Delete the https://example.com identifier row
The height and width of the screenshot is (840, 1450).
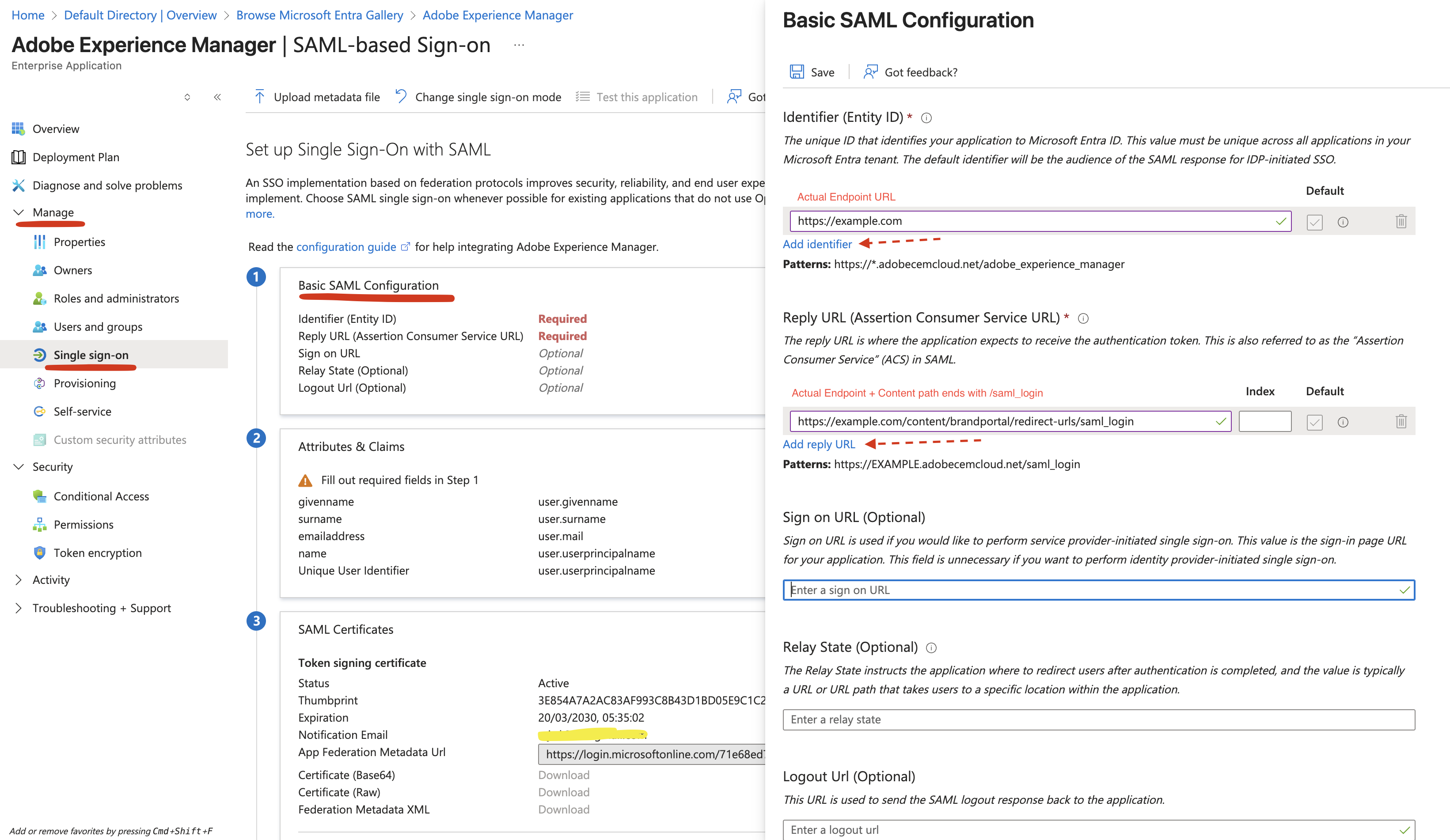[1401, 222]
